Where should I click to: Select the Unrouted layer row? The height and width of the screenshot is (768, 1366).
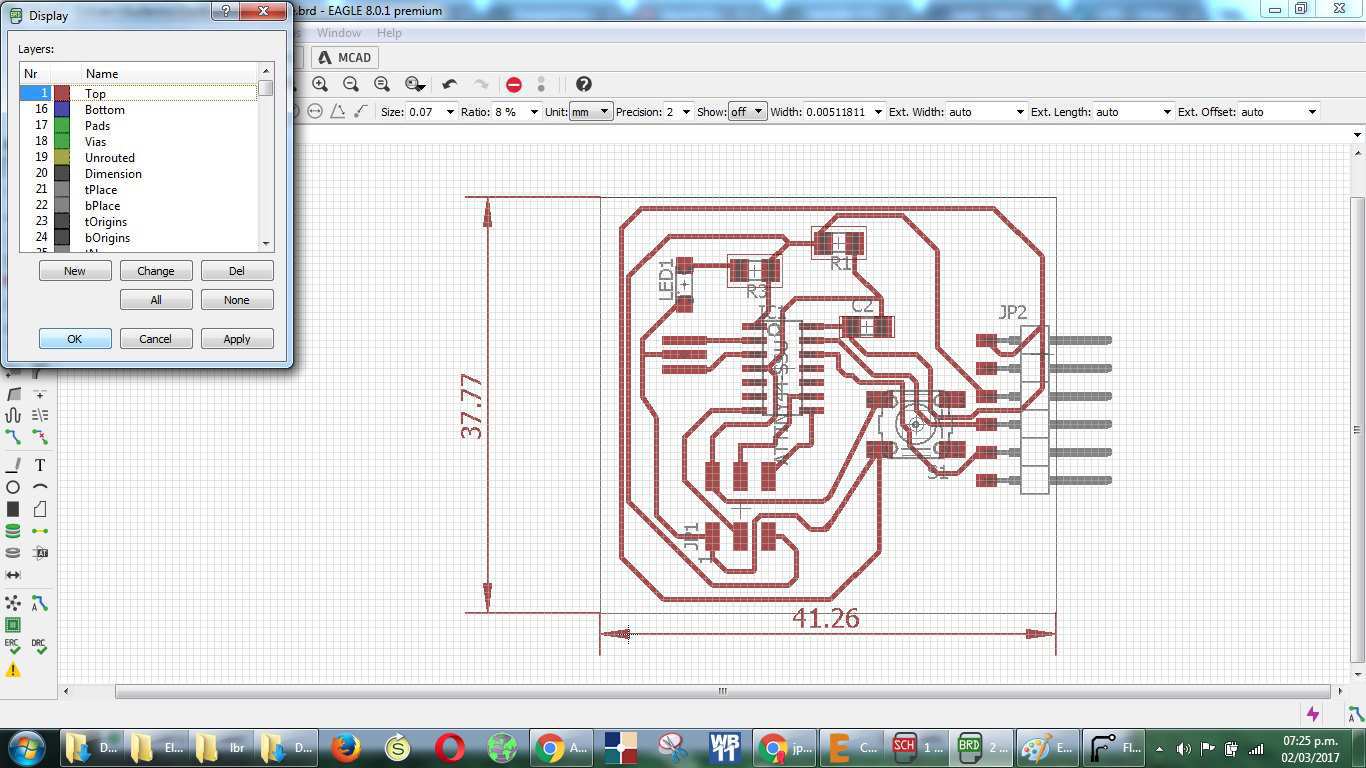[138, 158]
